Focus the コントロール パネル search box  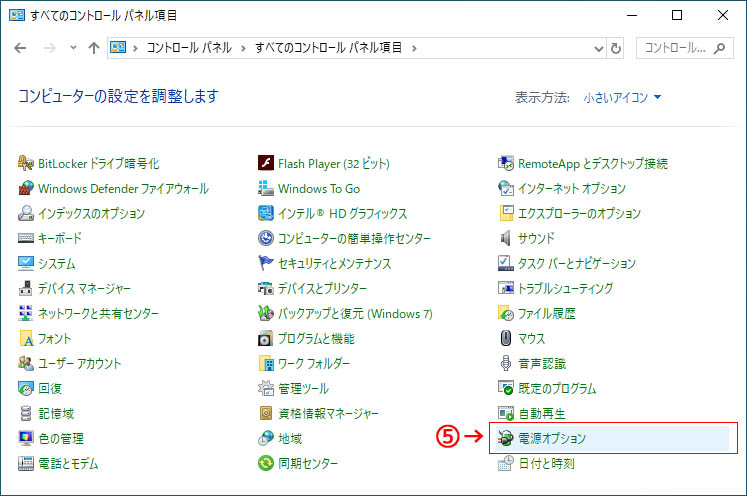685,48
